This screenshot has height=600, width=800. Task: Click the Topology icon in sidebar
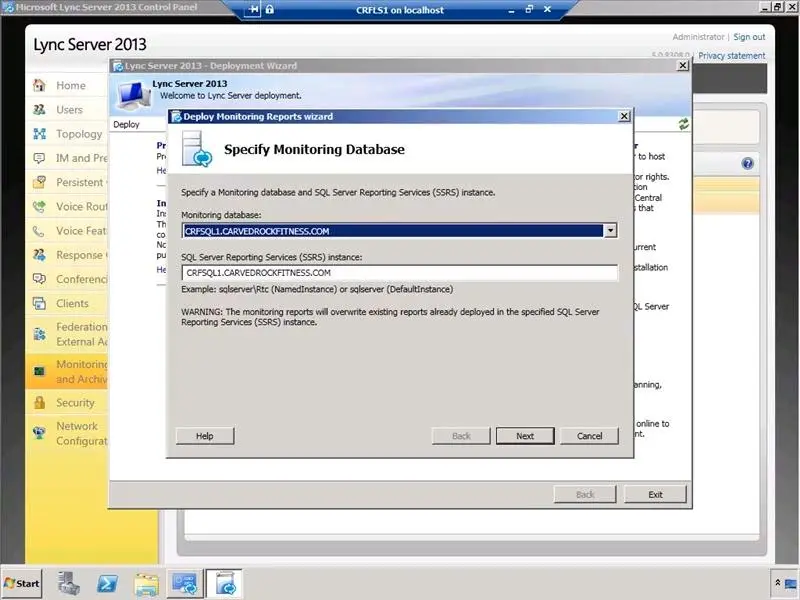(39, 134)
